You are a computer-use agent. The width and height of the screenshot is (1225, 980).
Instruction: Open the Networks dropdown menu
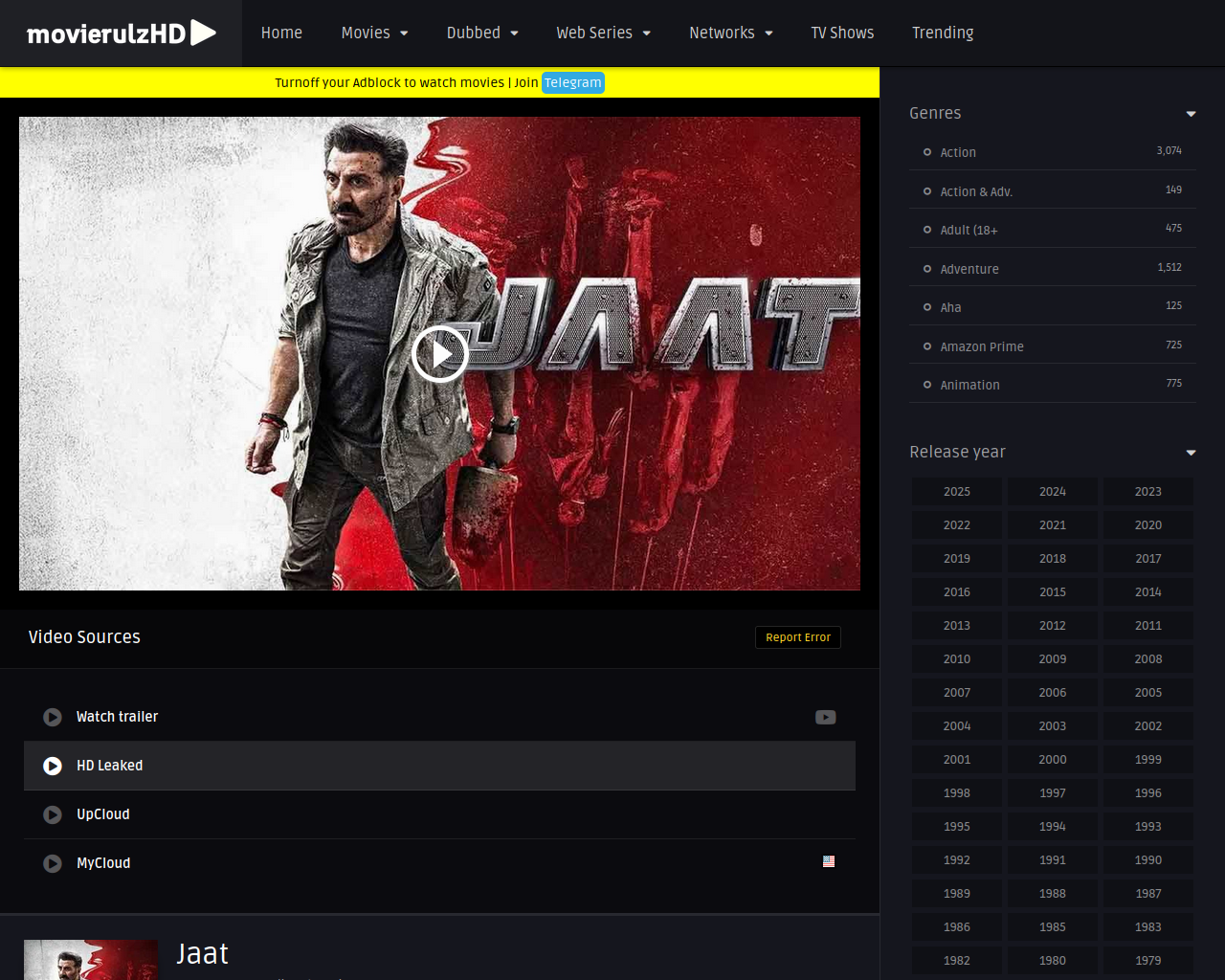[x=731, y=33]
